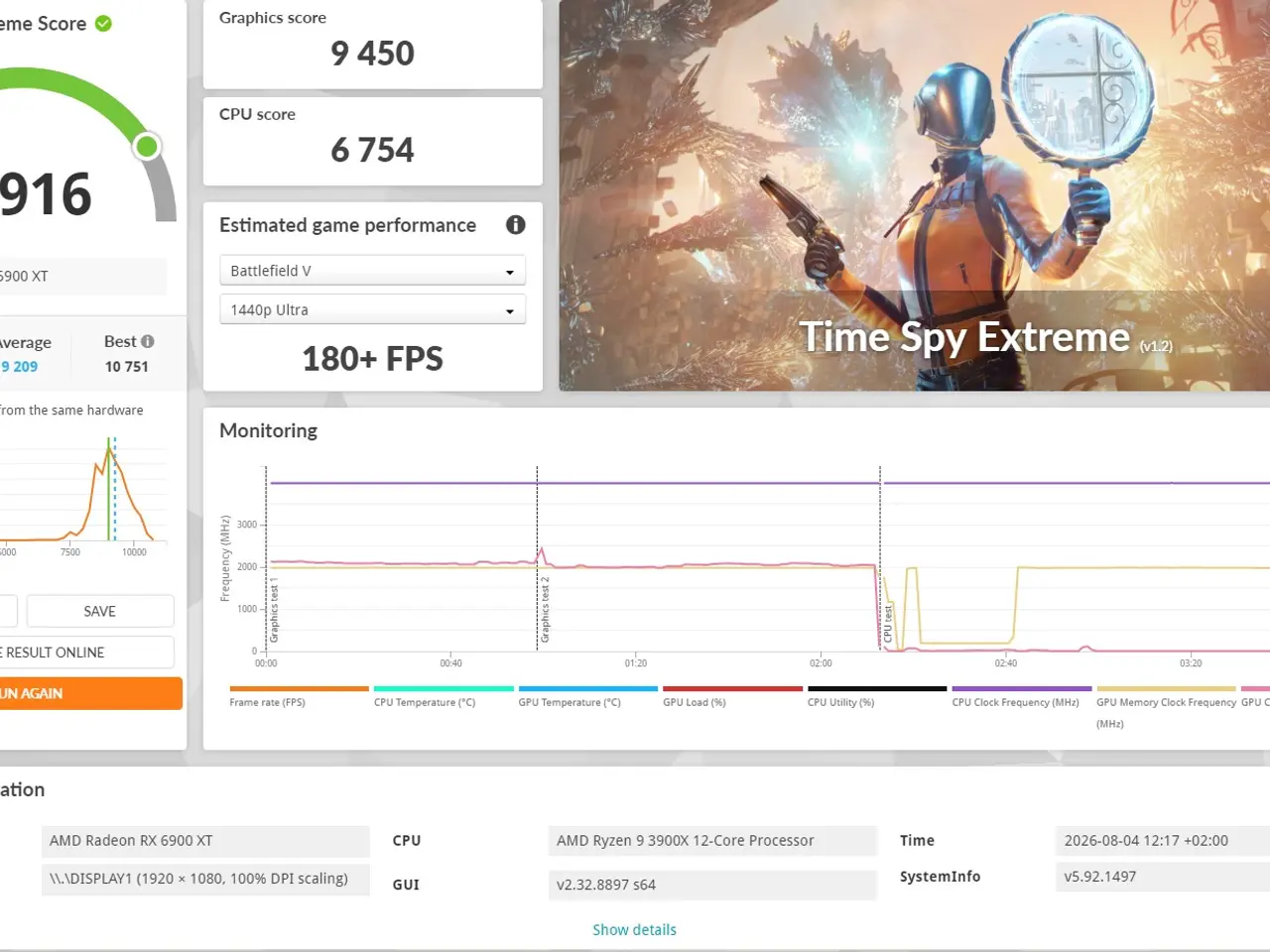Viewport: 1270px width, 952px height.
Task: Click the green validated score checkmark icon
Action: coord(103,23)
